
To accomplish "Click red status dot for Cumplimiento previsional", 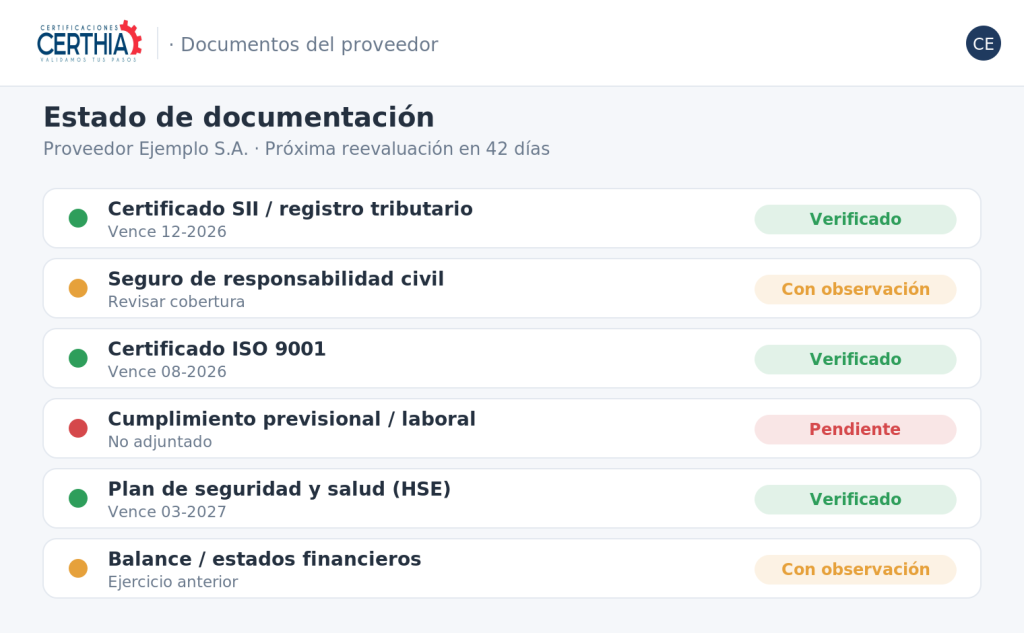I will click(78, 429).
